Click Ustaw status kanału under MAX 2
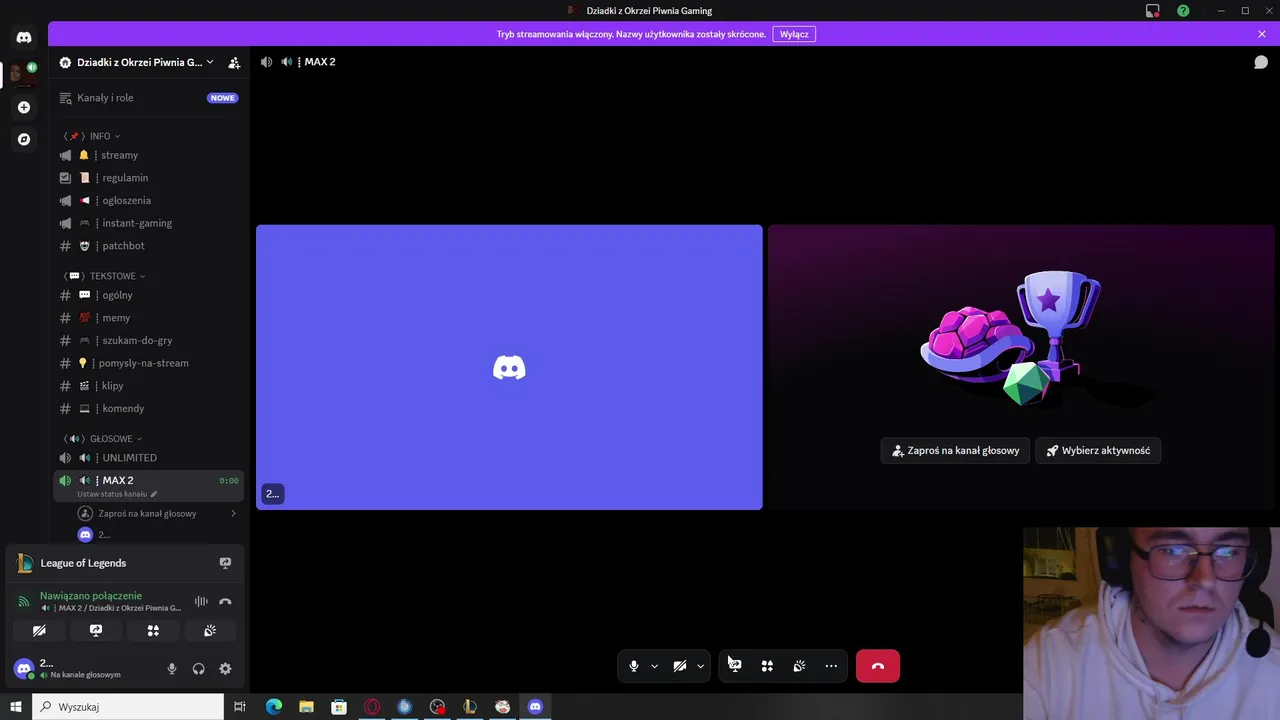The width and height of the screenshot is (1280, 720). pyautogui.click(x=117, y=494)
